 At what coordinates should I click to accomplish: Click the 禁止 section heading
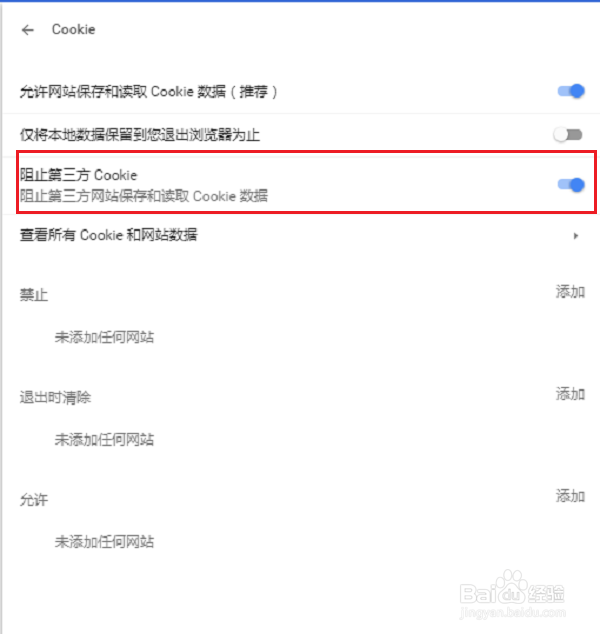point(34,294)
